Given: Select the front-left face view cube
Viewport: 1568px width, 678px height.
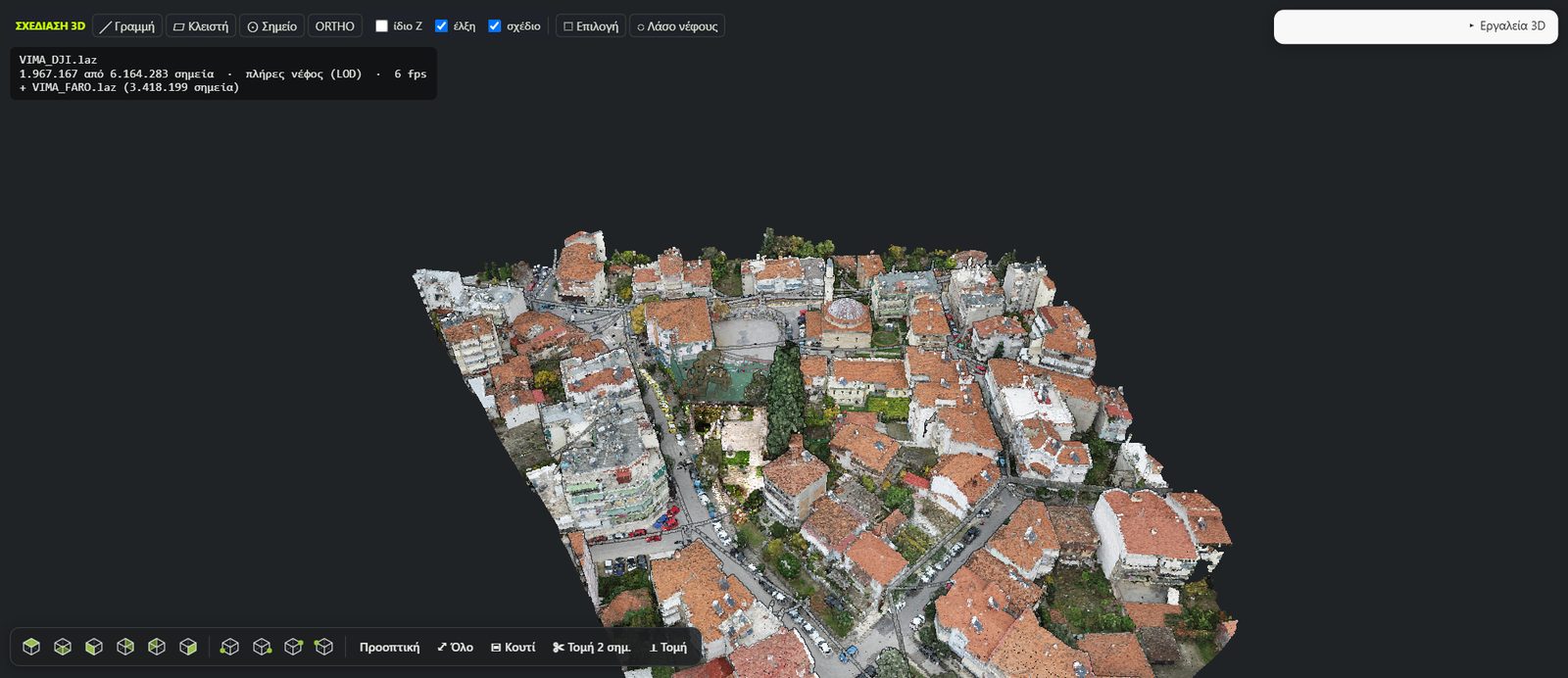Looking at the screenshot, I should click(94, 647).
